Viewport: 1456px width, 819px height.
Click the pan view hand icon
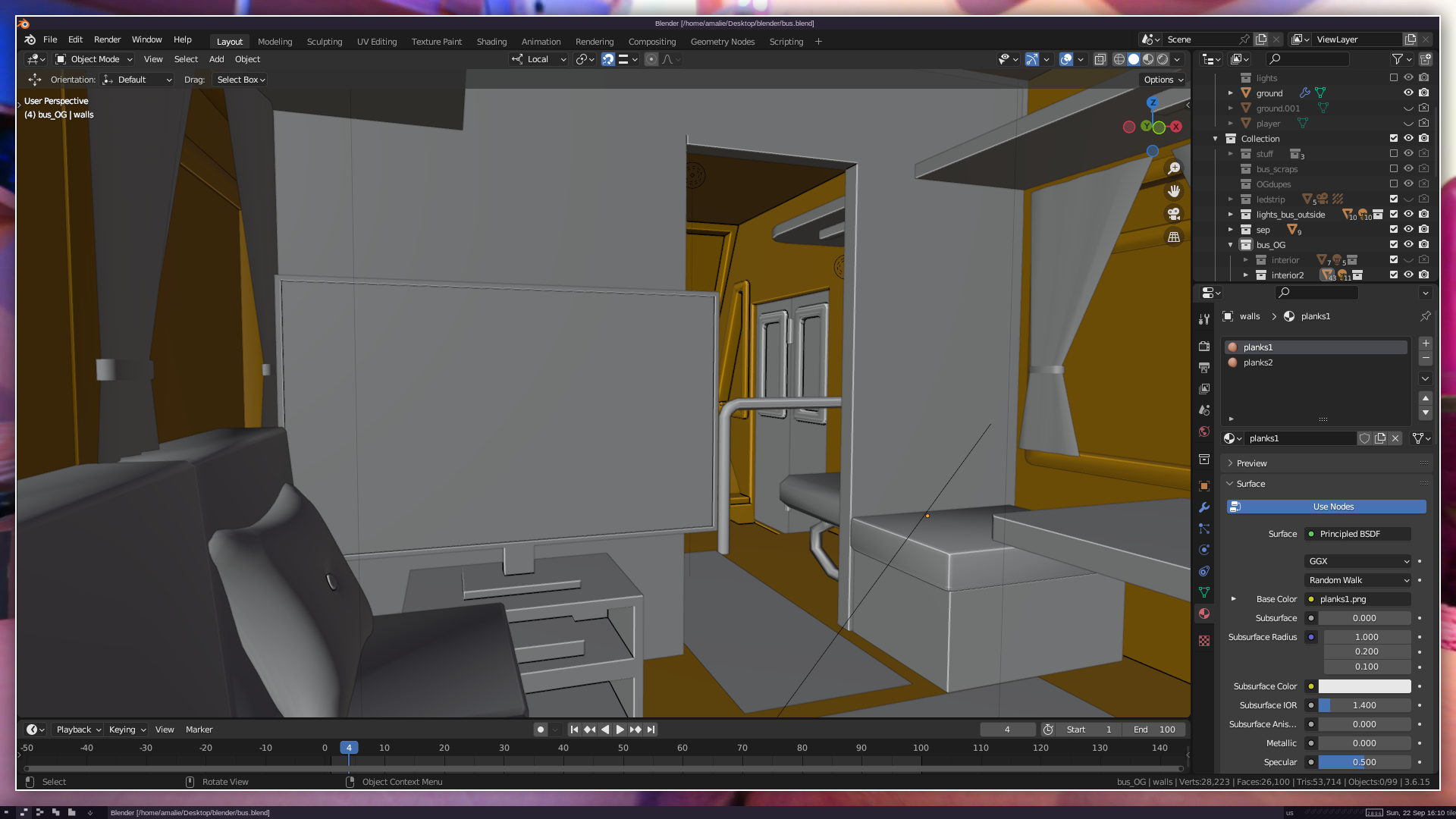tap(1174, 191)
